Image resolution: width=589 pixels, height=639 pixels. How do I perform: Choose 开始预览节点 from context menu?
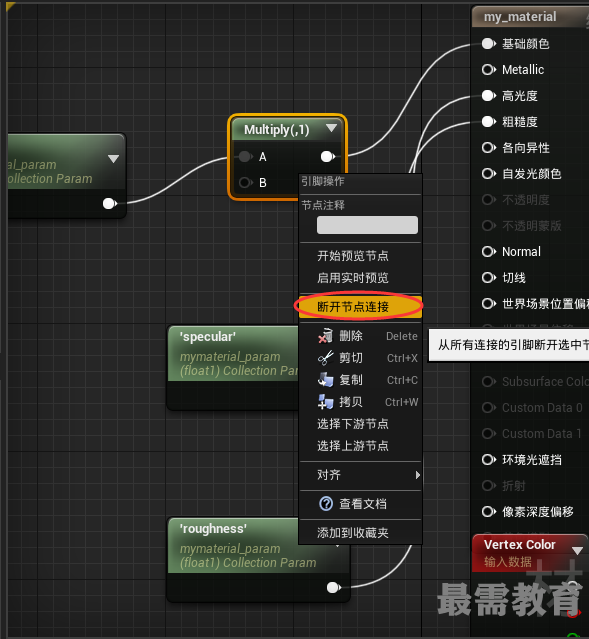360,256
